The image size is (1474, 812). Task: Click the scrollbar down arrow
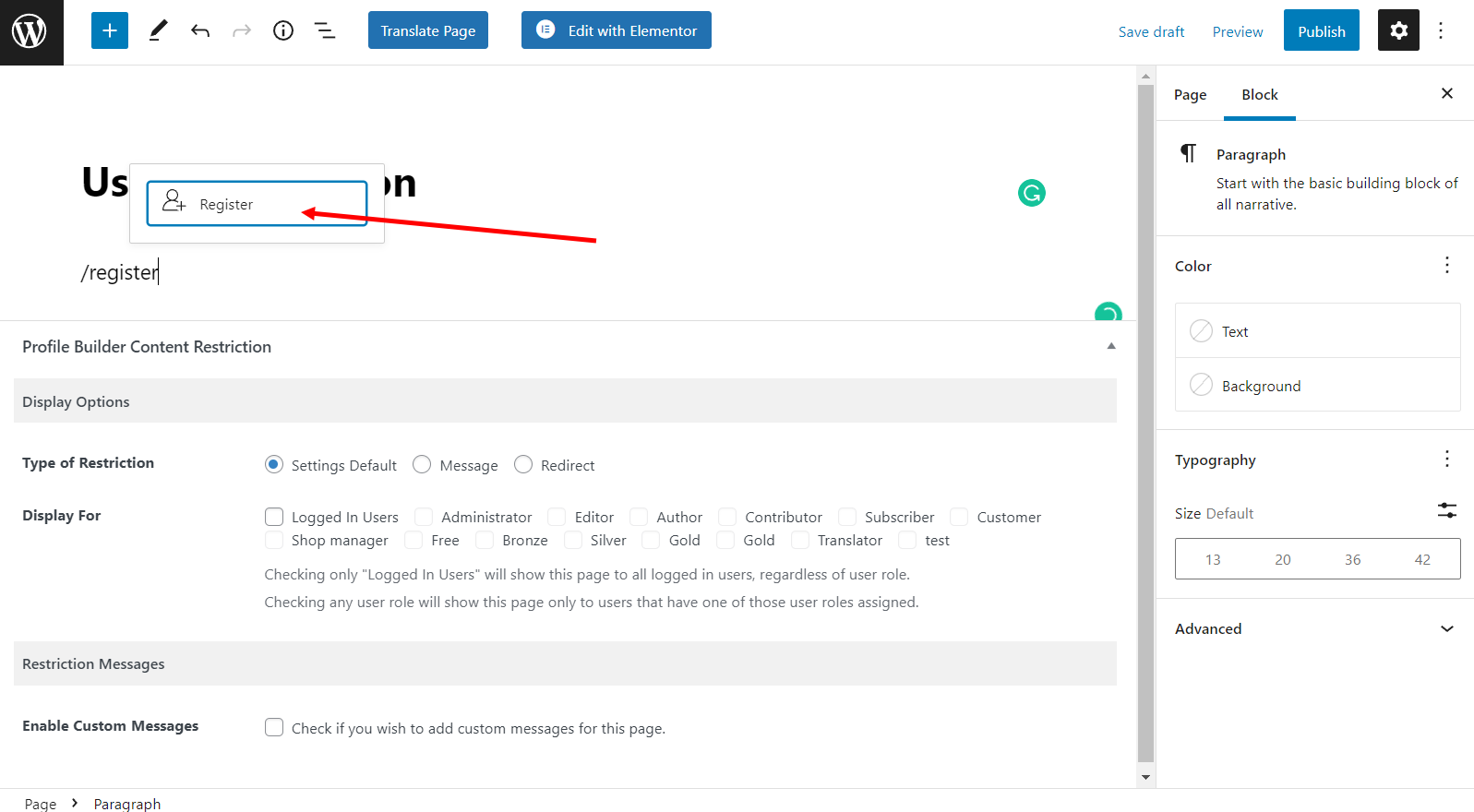[1145, 777]
